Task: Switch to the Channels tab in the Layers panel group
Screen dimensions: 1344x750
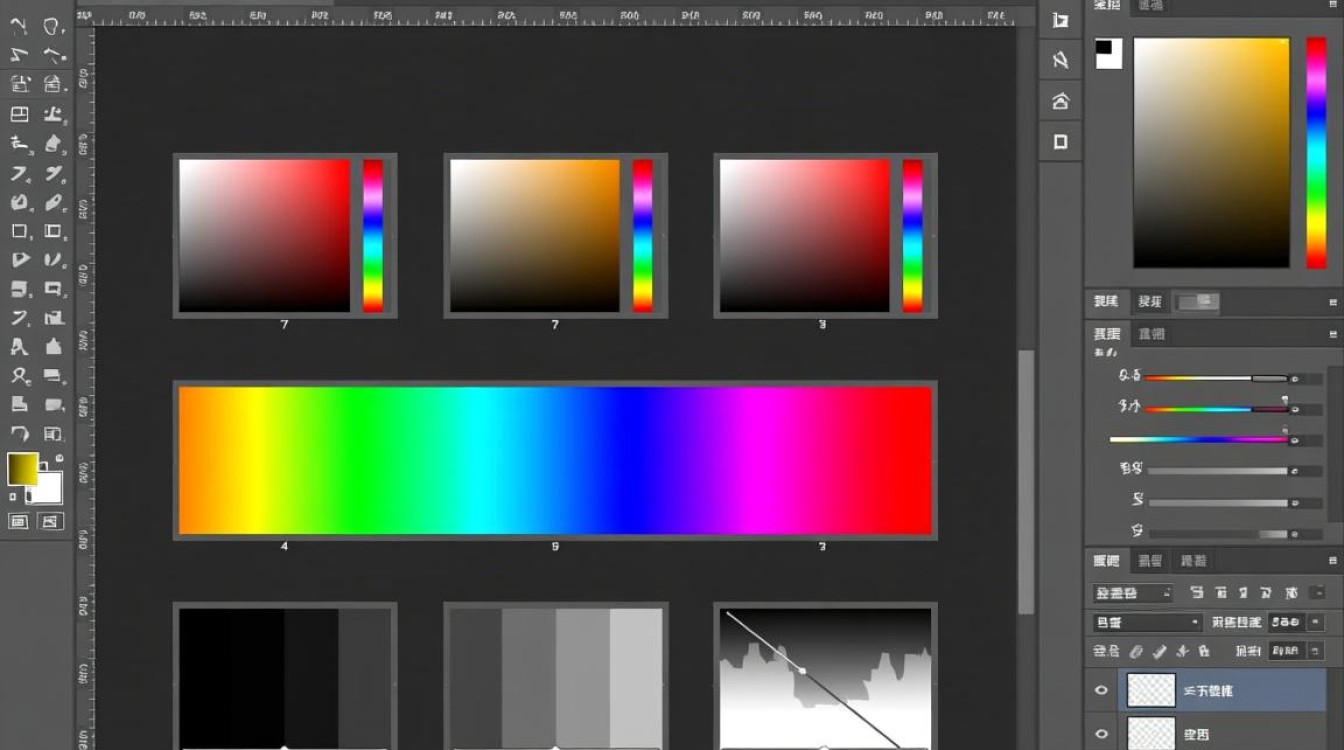Action: pos(1150,560)
